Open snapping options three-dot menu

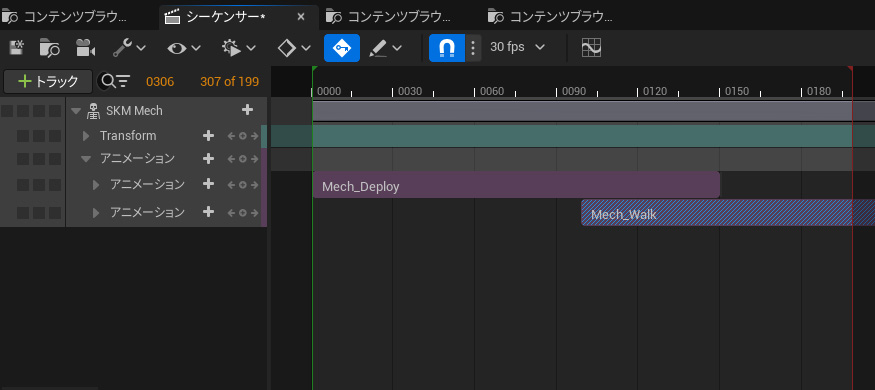point(473,48)
